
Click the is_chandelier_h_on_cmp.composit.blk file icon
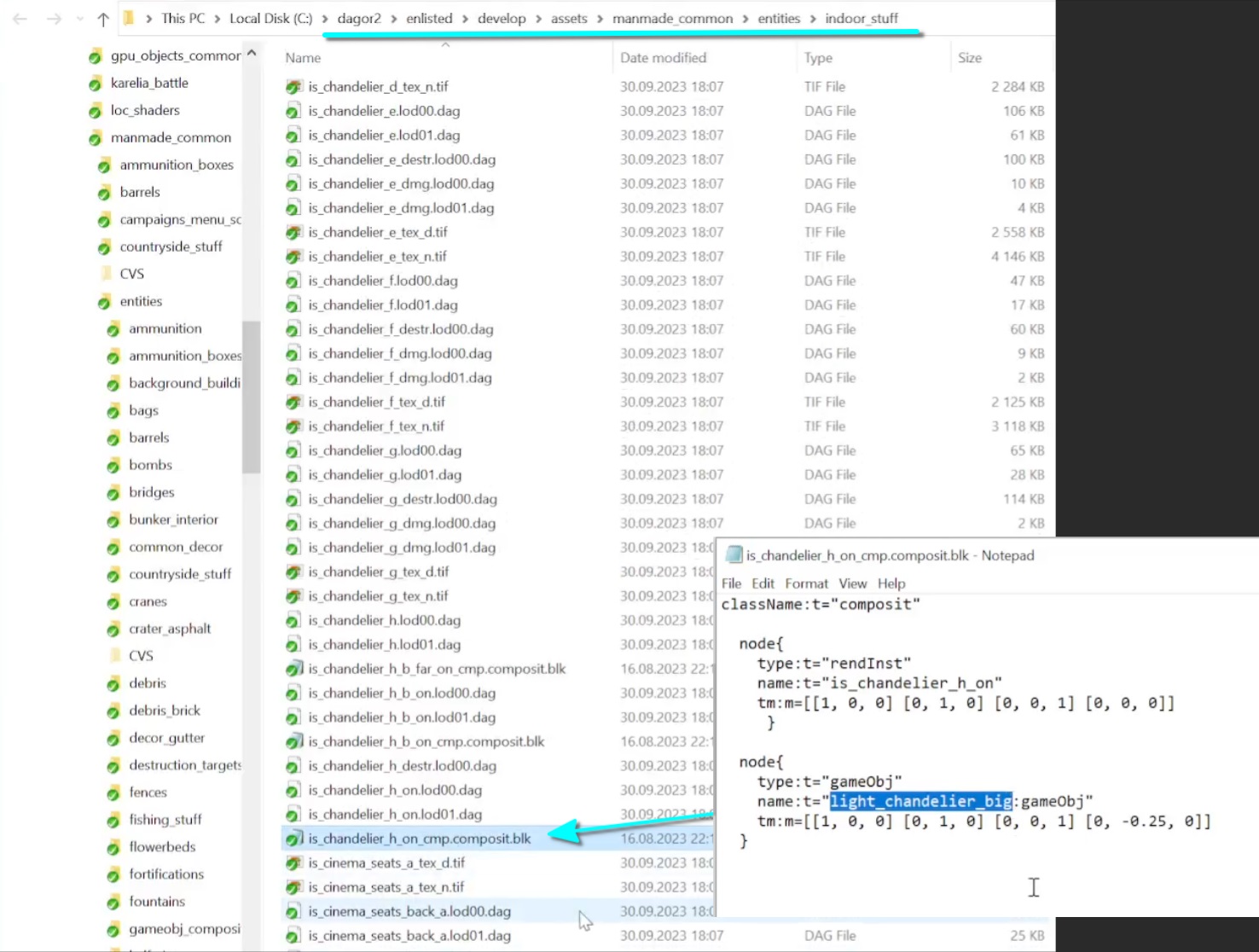293,839
